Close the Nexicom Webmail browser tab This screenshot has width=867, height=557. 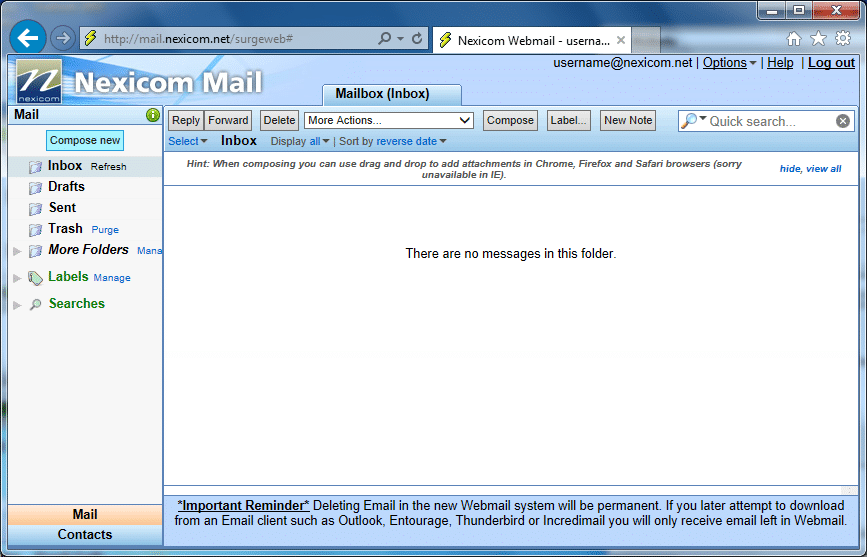(x=621, y=40)
